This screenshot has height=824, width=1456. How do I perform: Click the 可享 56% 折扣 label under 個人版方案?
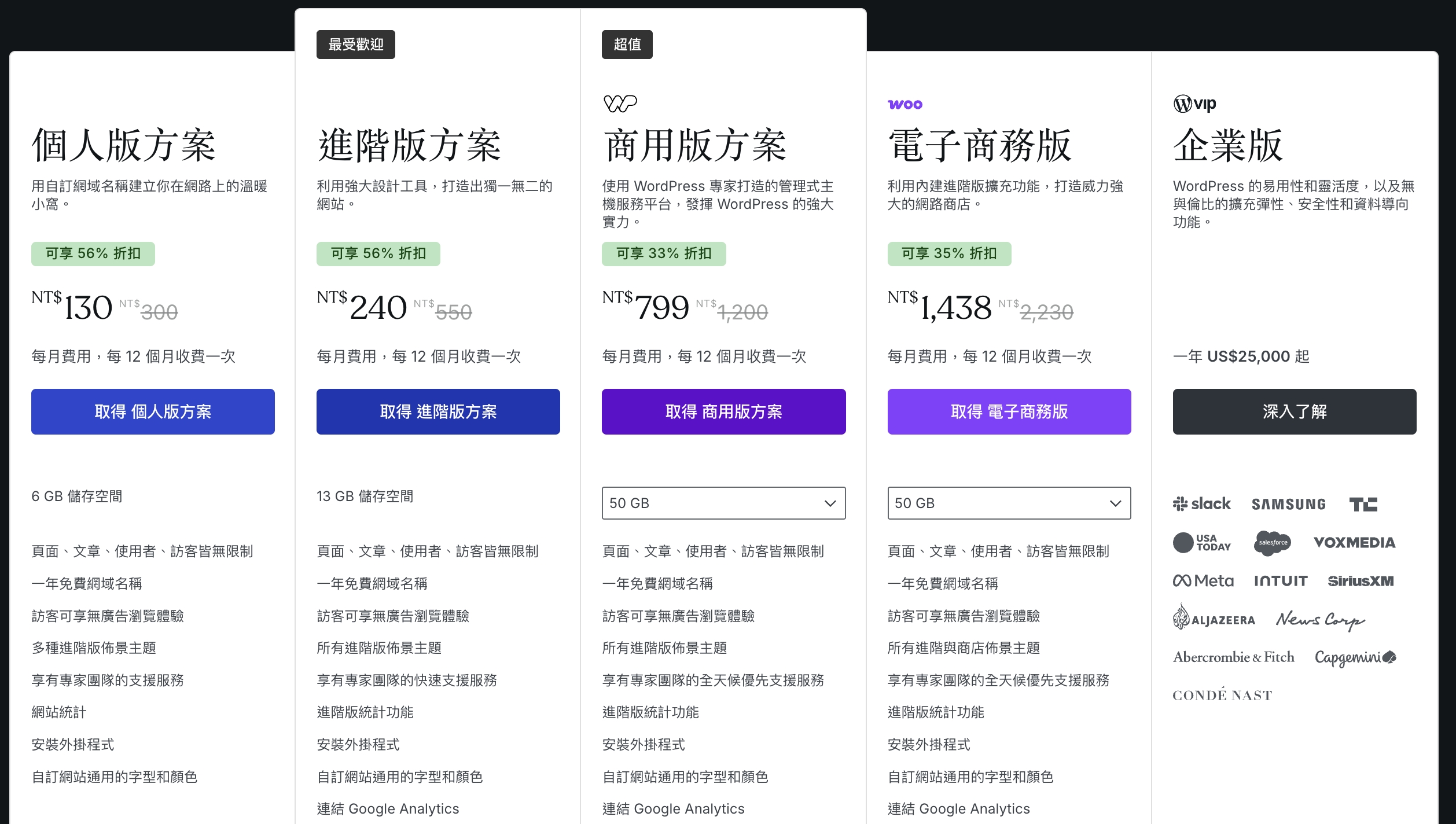pyautogui.click(x=93, y=253)
